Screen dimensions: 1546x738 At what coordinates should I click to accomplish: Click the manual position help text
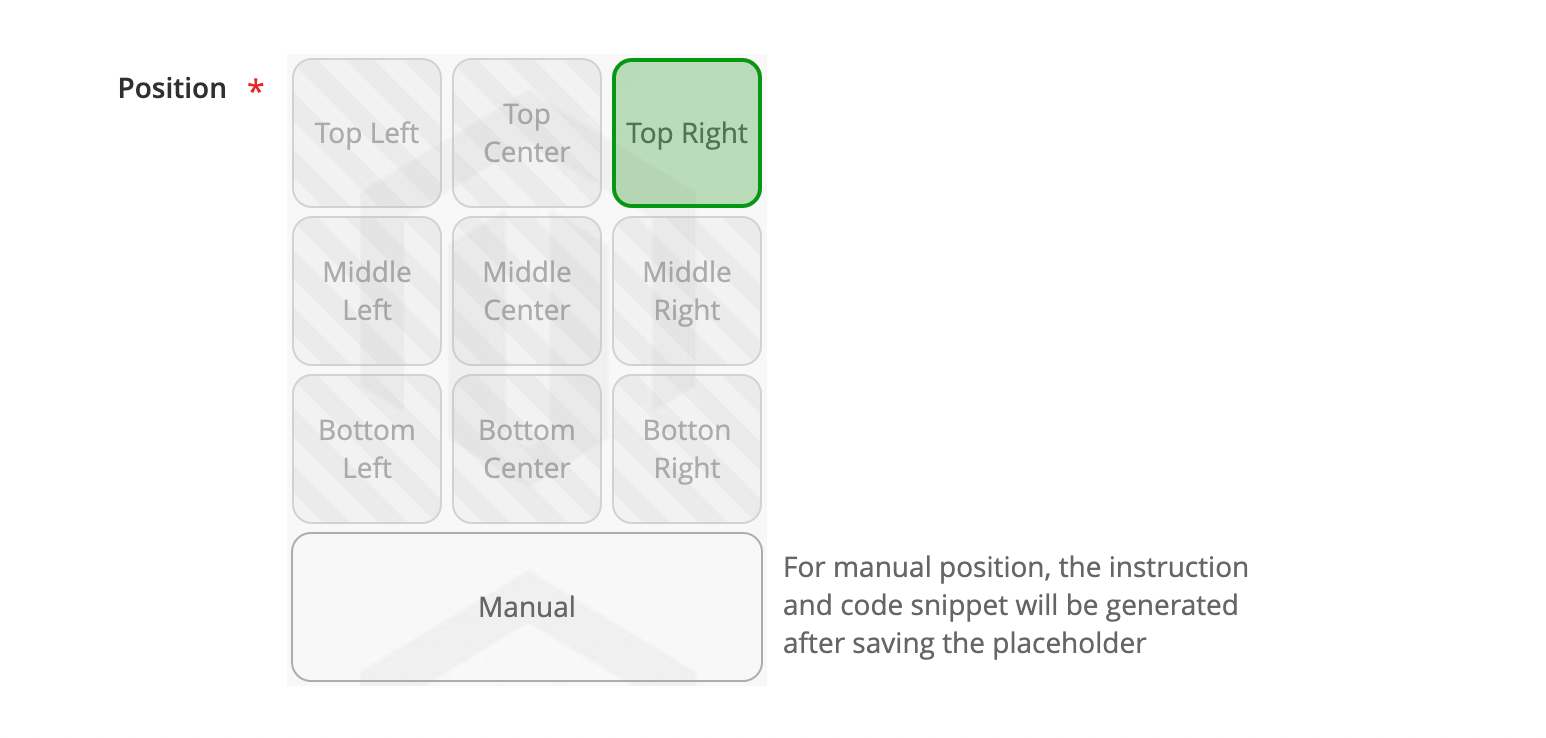point(1015,605)
